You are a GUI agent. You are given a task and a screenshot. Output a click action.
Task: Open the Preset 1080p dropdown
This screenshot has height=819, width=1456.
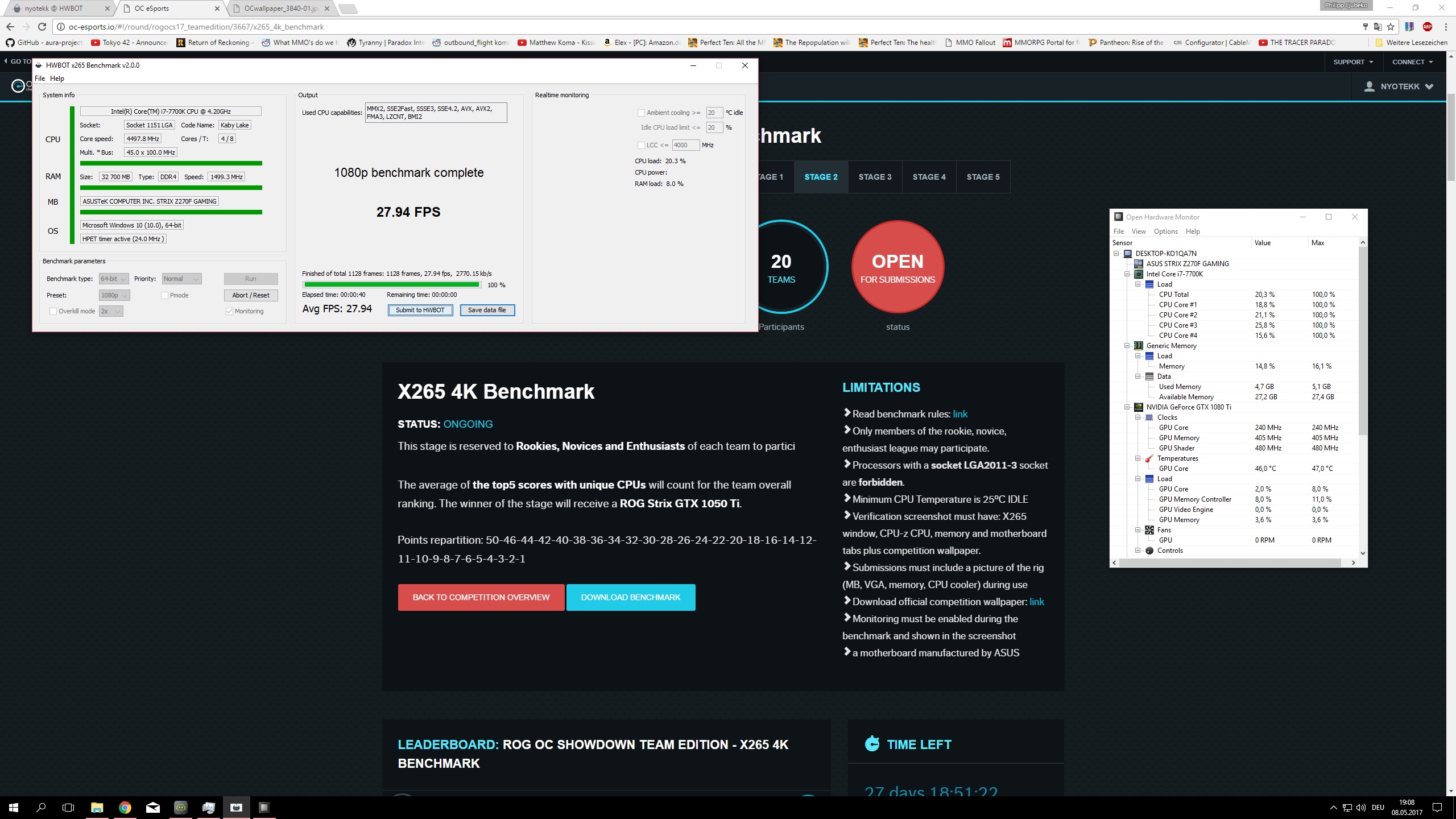pyautogui.click(x=114, y=295)
